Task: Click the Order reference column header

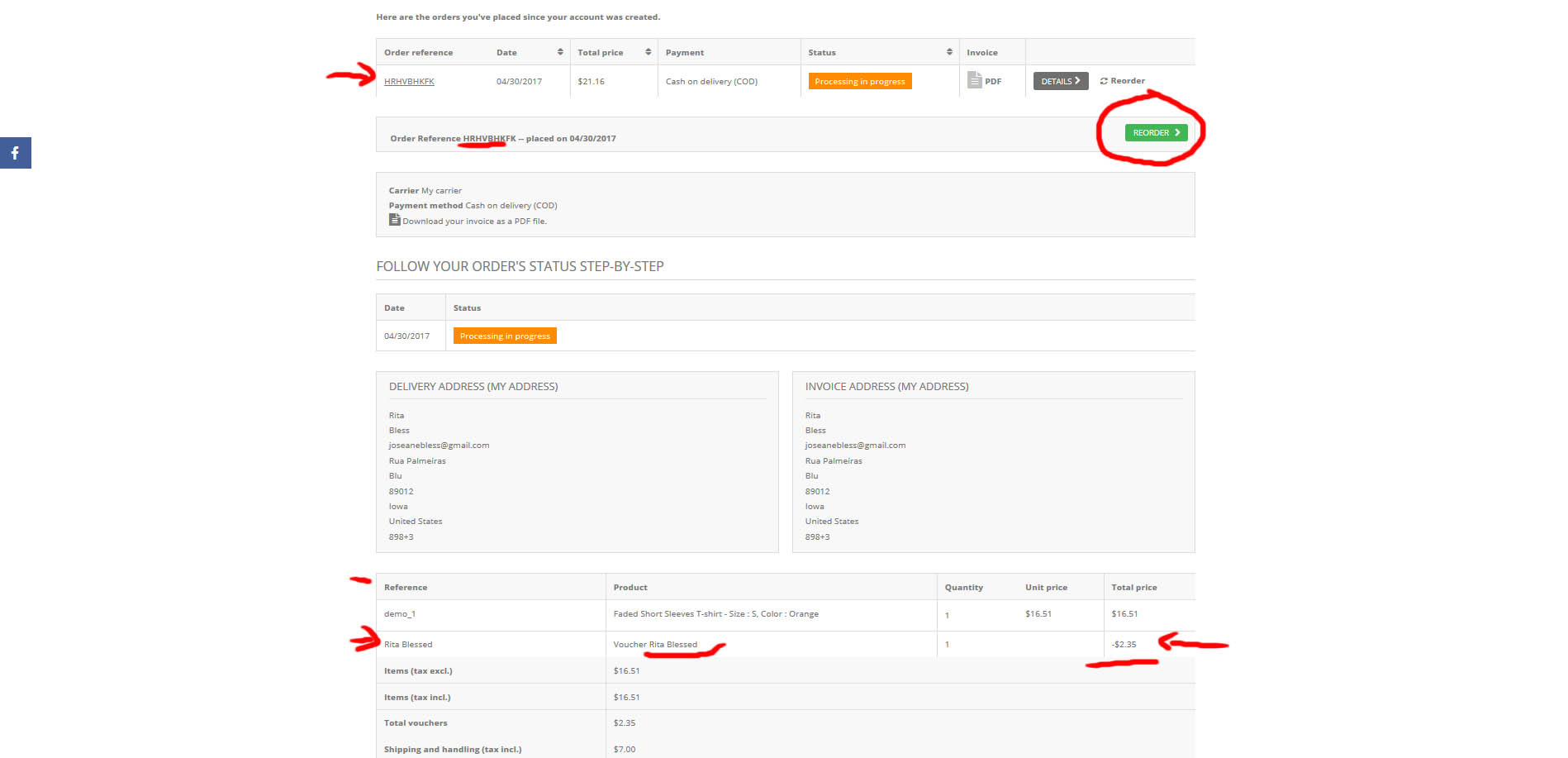Action: pyautogui.click(x=418, y=52)
